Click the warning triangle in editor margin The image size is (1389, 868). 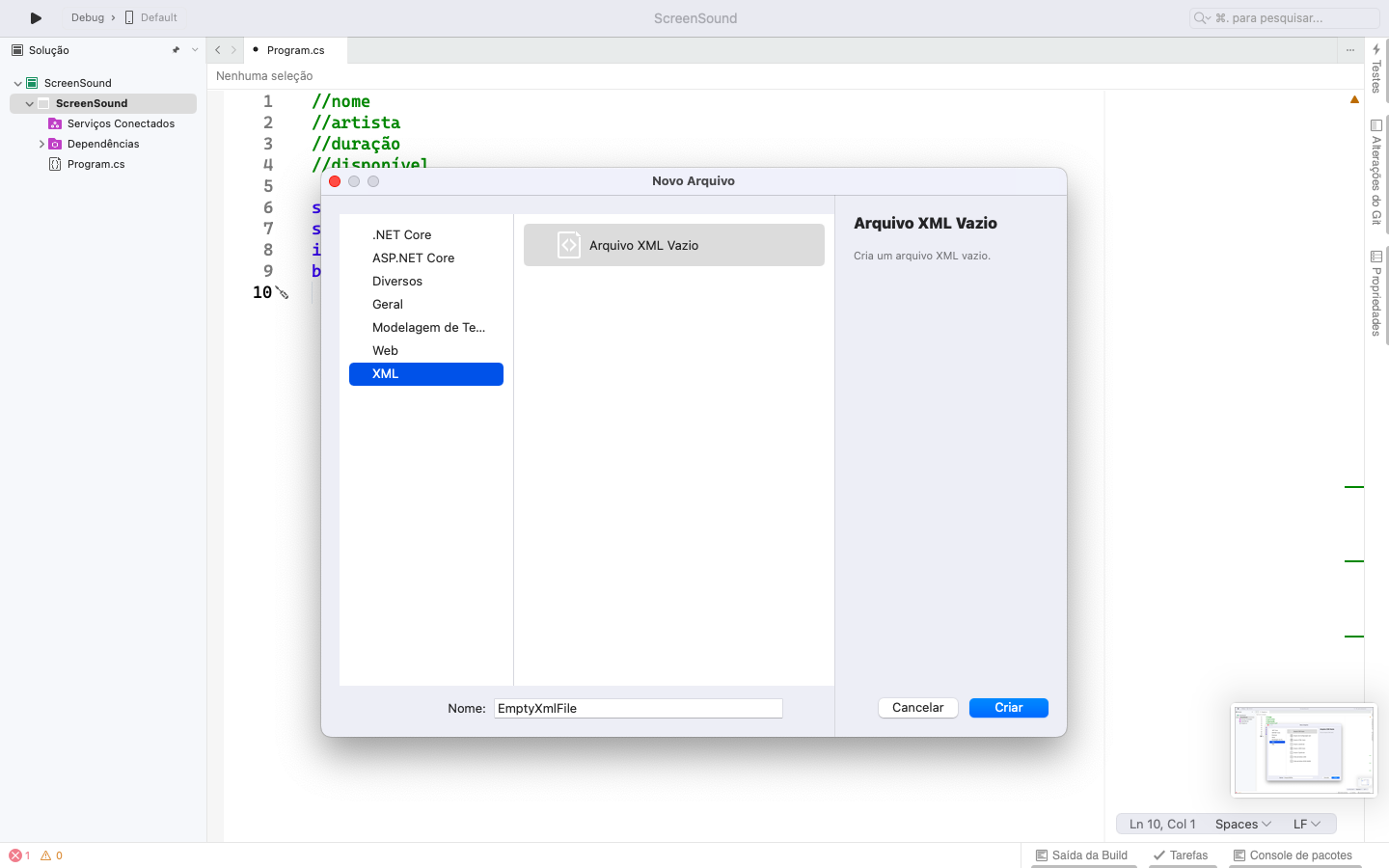(x=1354, y=99)
